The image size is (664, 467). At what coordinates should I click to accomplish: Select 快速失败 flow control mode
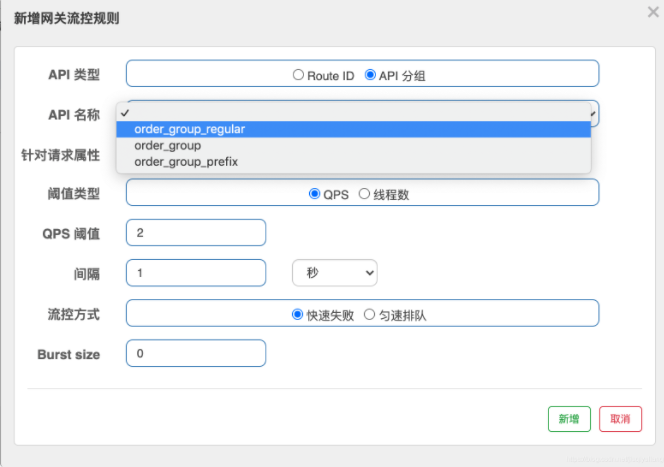(x=297, y=314)
